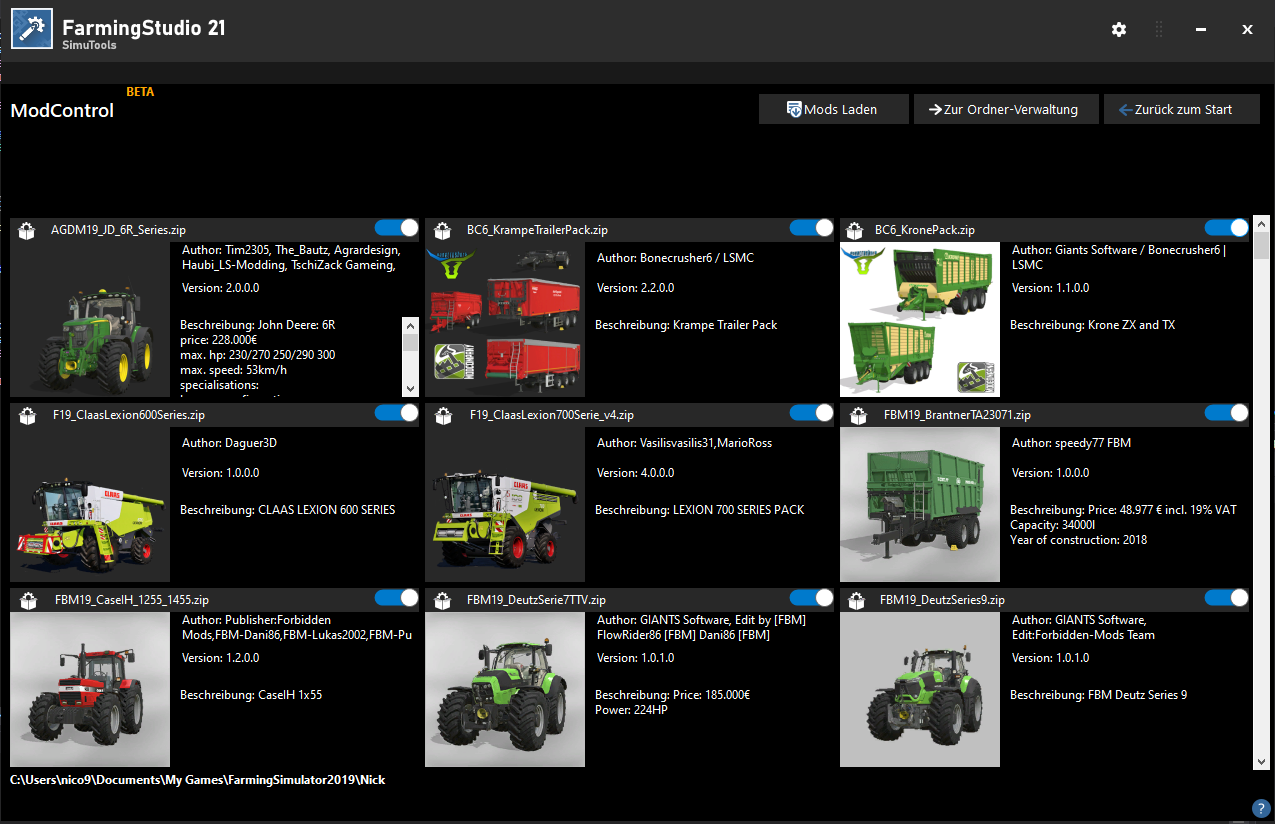
Task: Open the settings gear icon
Action: pos(1119,30)
